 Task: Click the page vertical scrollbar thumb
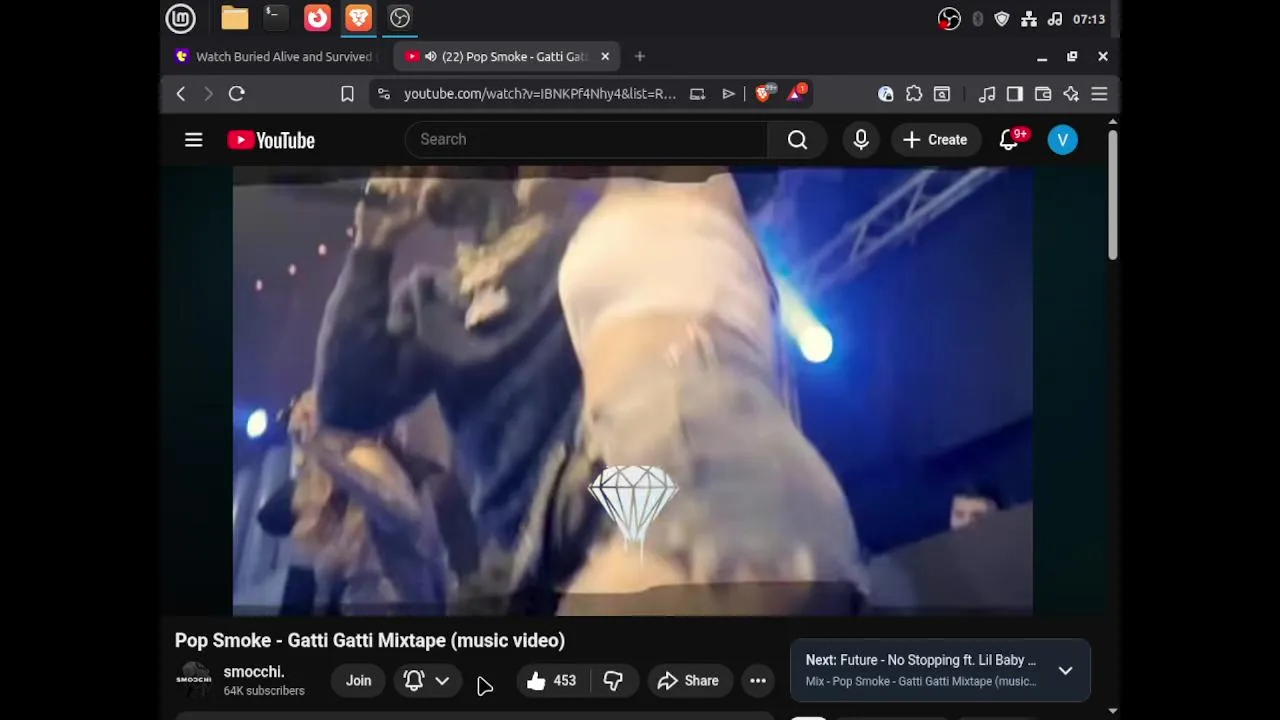(1112, 195)
